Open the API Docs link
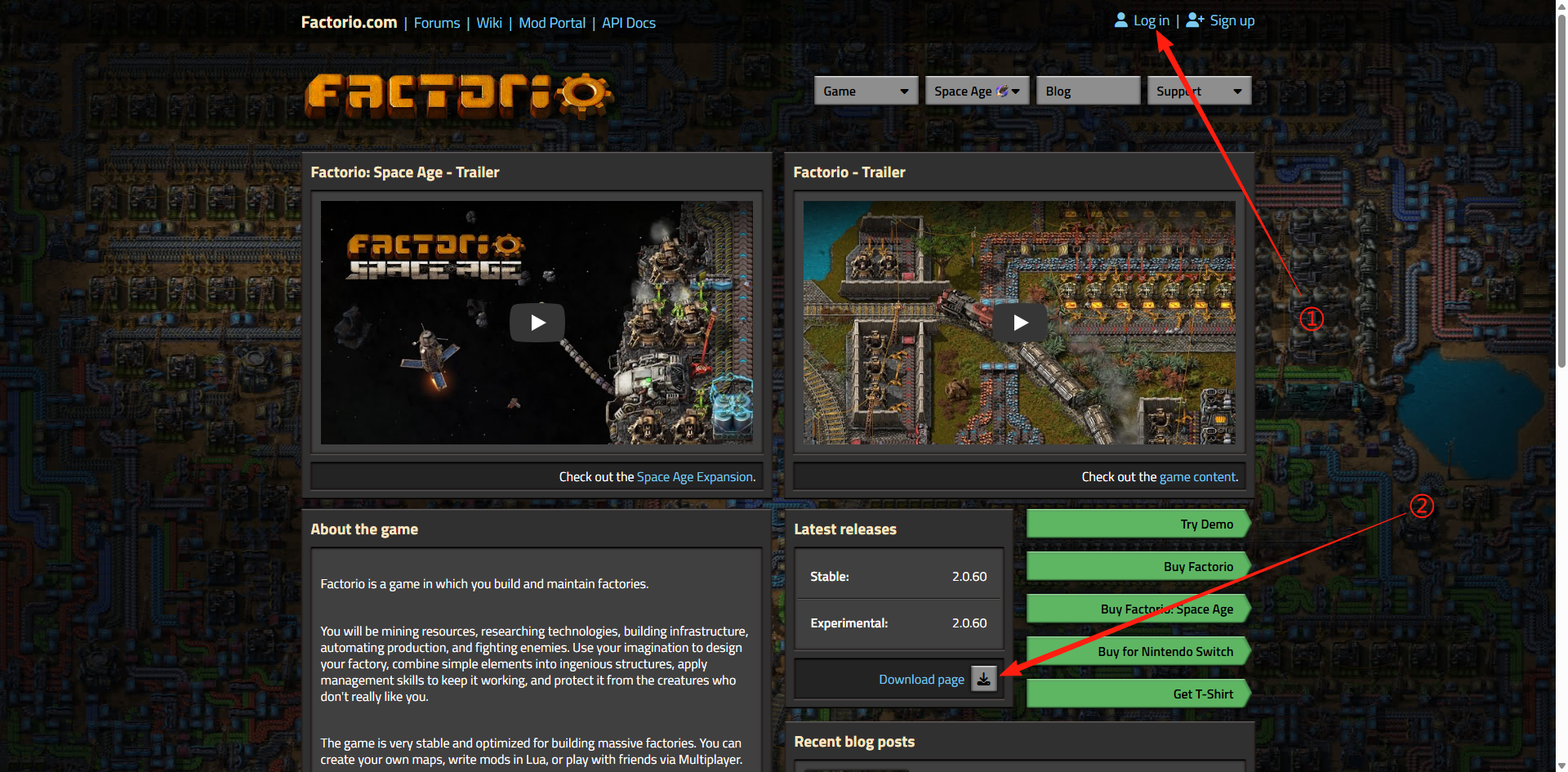1568x772 pixels. click(x=629, y=23)
